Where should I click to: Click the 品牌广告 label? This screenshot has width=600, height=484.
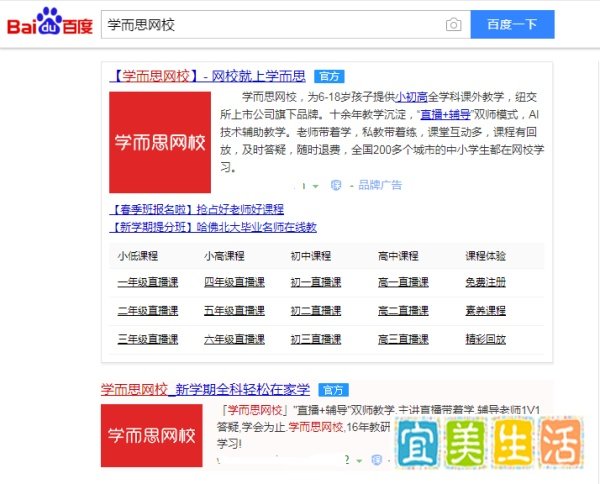[380, 186]
